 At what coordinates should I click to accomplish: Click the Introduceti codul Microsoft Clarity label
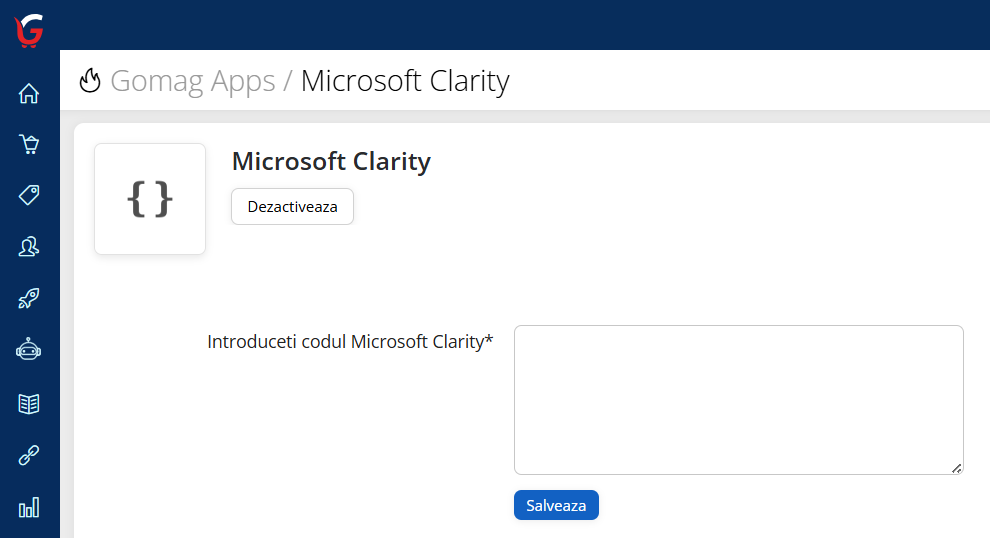(x=350, y=342)
